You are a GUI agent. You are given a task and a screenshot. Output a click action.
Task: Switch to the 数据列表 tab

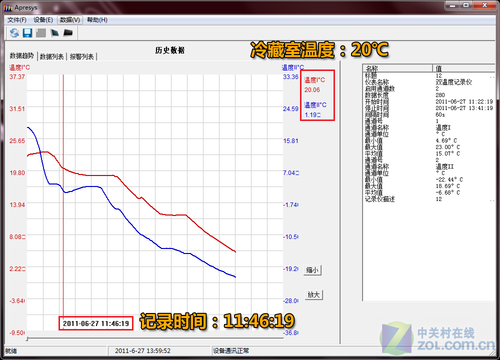point(52,57)
